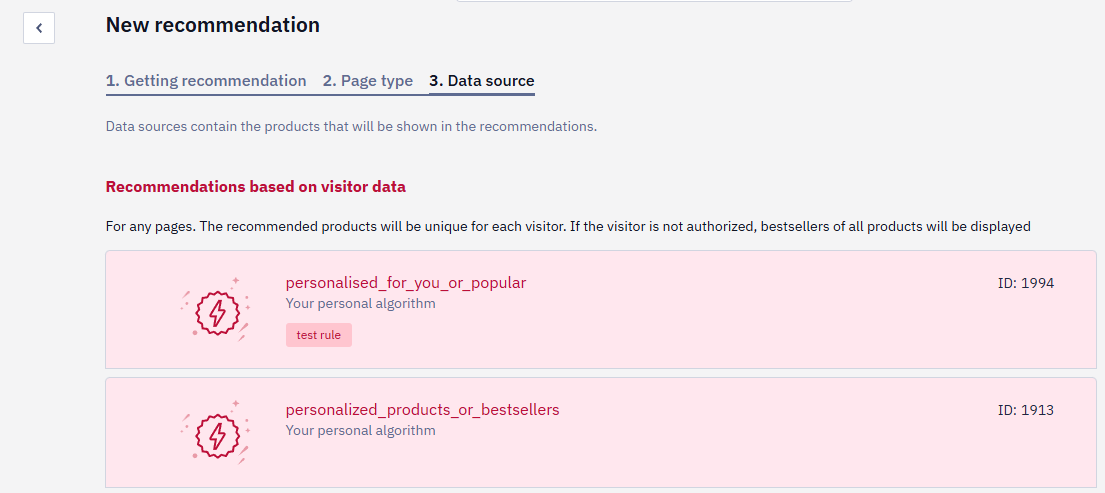Click the For any pages explanation paragraph
Image resolution: width=1105 pixels, height=493 pixels.
(x=568, y=227)
